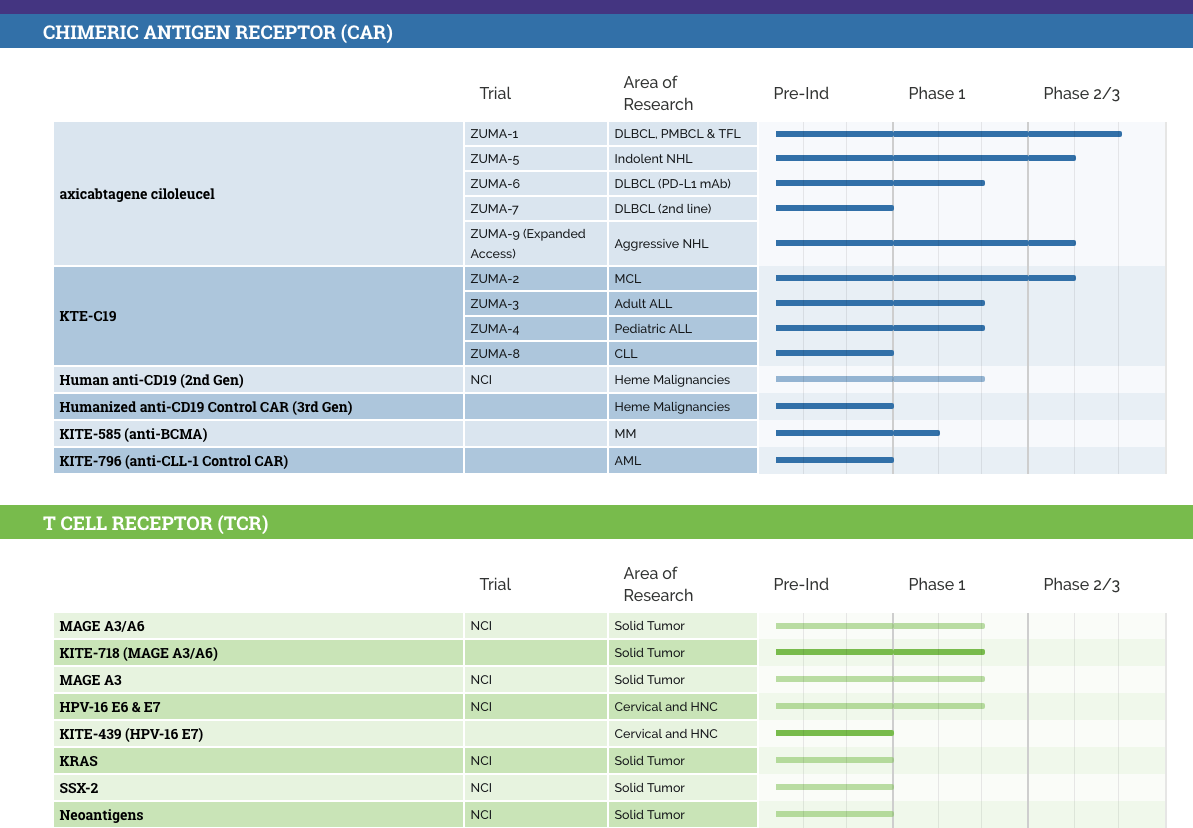Click the MM research area cell
The height and width of the screenshot is (828, 1193).
(682, 434)
